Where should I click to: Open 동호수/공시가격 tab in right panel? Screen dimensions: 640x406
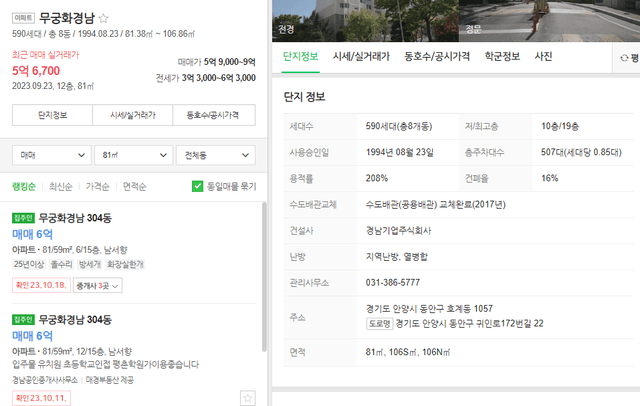[x=437, y=56]
